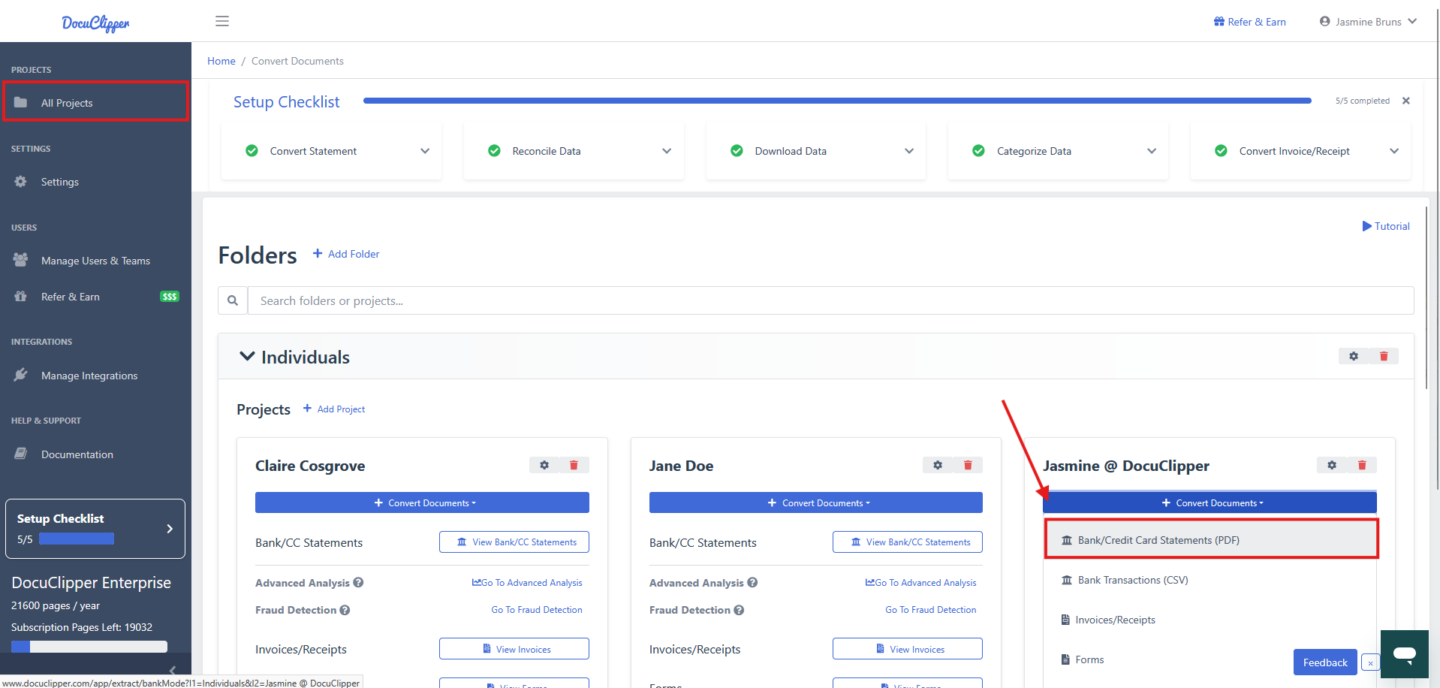Open Jane Doe project settings gear

tap(938, 465)
